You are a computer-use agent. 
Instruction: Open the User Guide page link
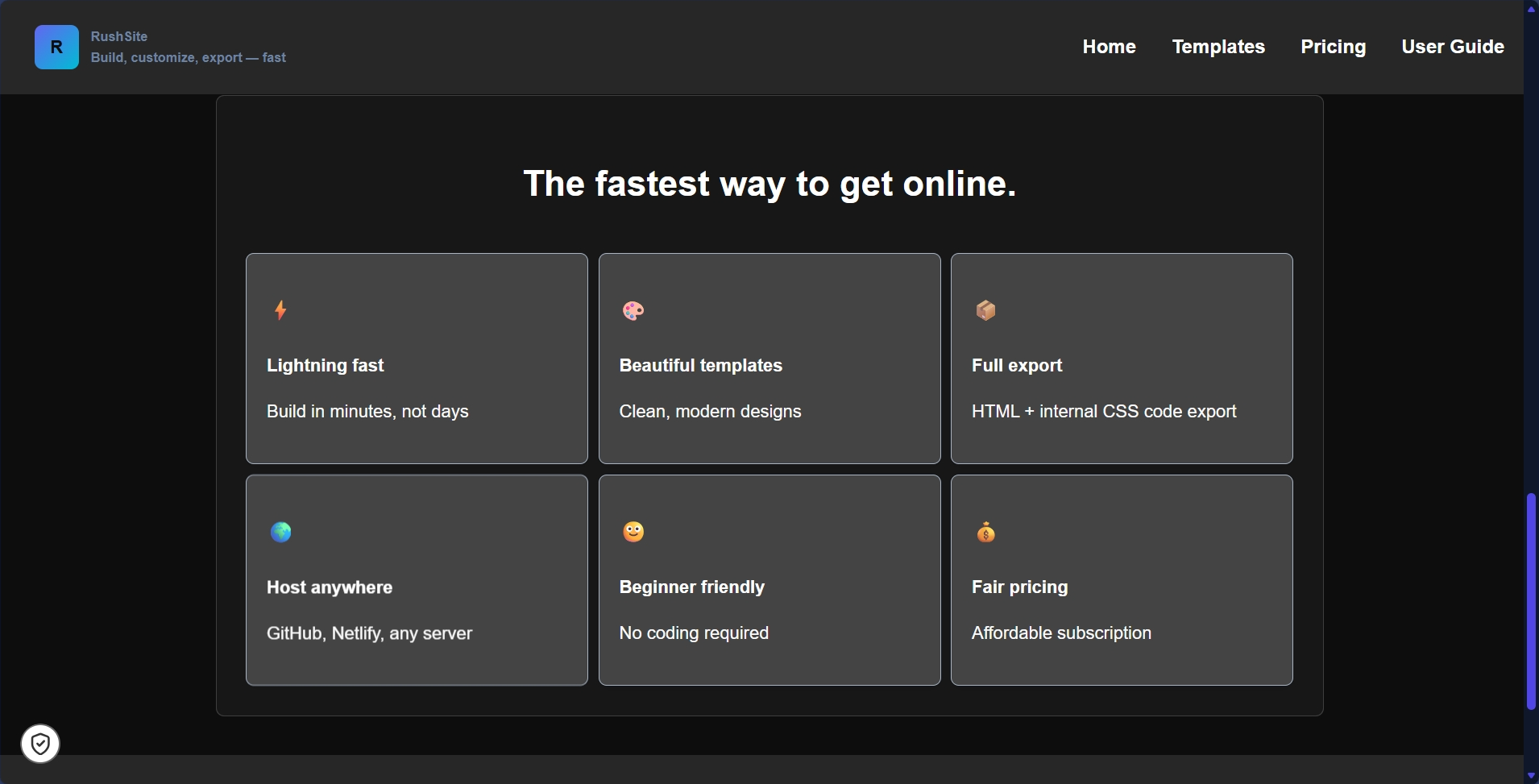pyautogui.click(x=1452, y=47)
